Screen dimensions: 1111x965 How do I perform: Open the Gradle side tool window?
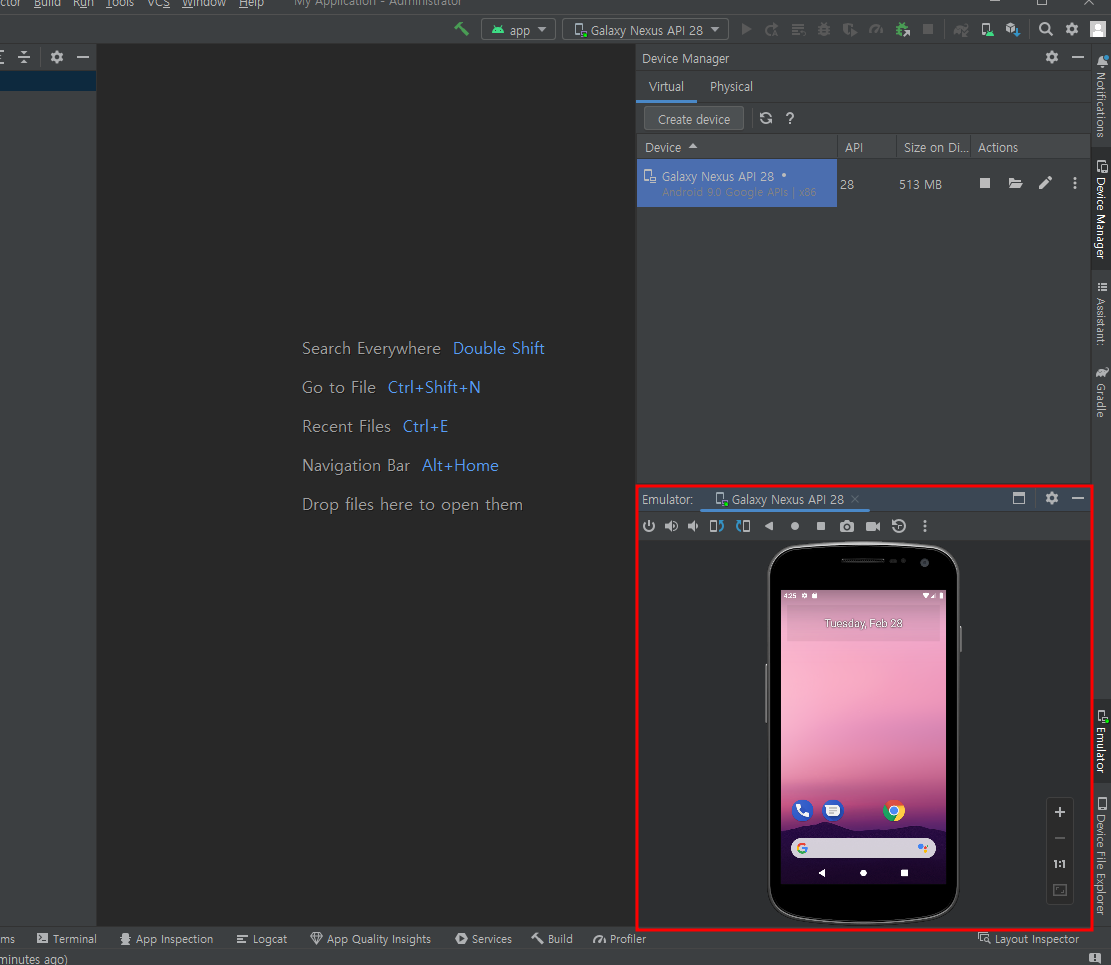point(1101,392)
